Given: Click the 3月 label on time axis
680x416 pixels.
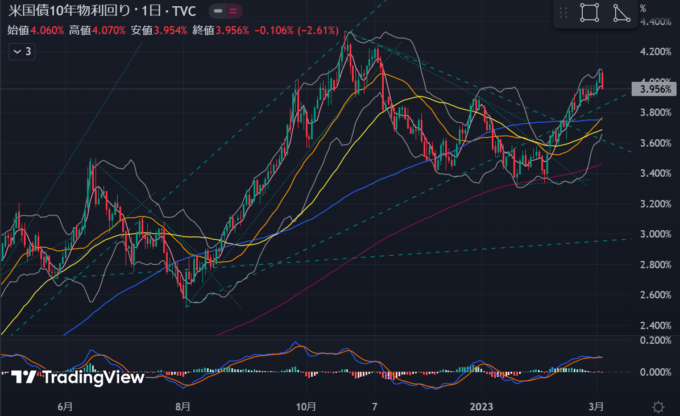Looking at the screenshot, I should (x=596, y=407).
